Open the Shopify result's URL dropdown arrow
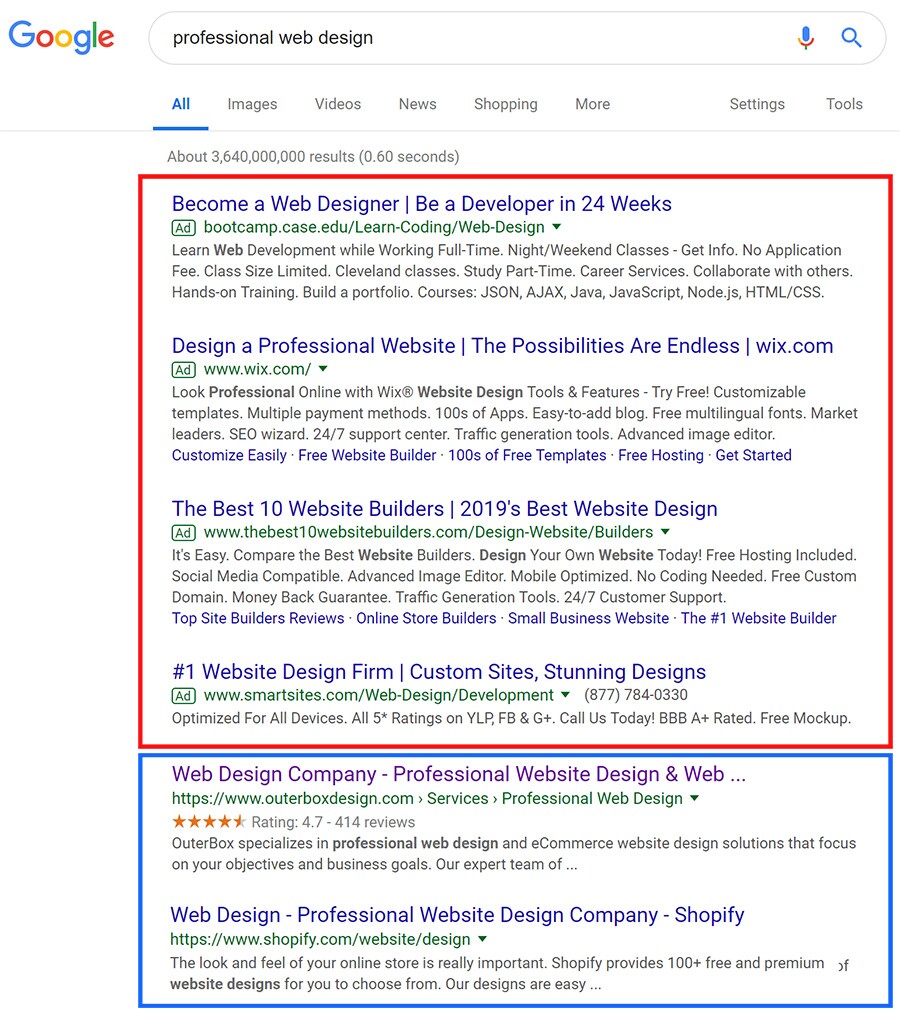The height and width of the screenshot is (1019, 900). 482,939
